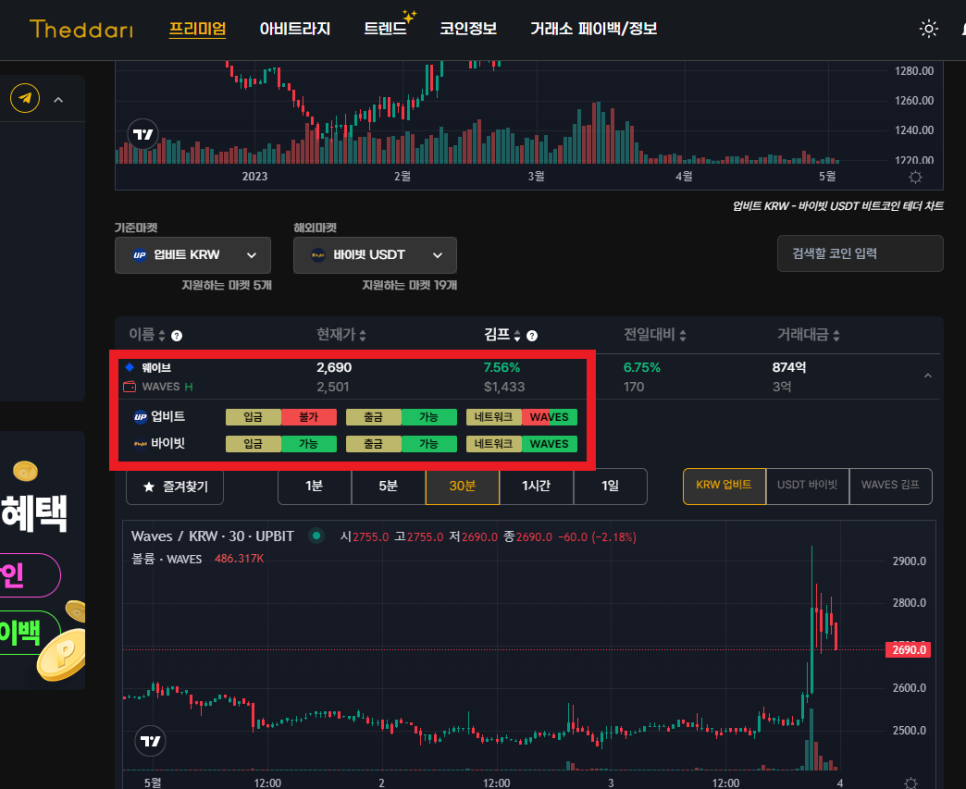The width and height of the screenshot is (966, 789).
Task: Click Waves / KRW chart title
Action: (213, 536)
